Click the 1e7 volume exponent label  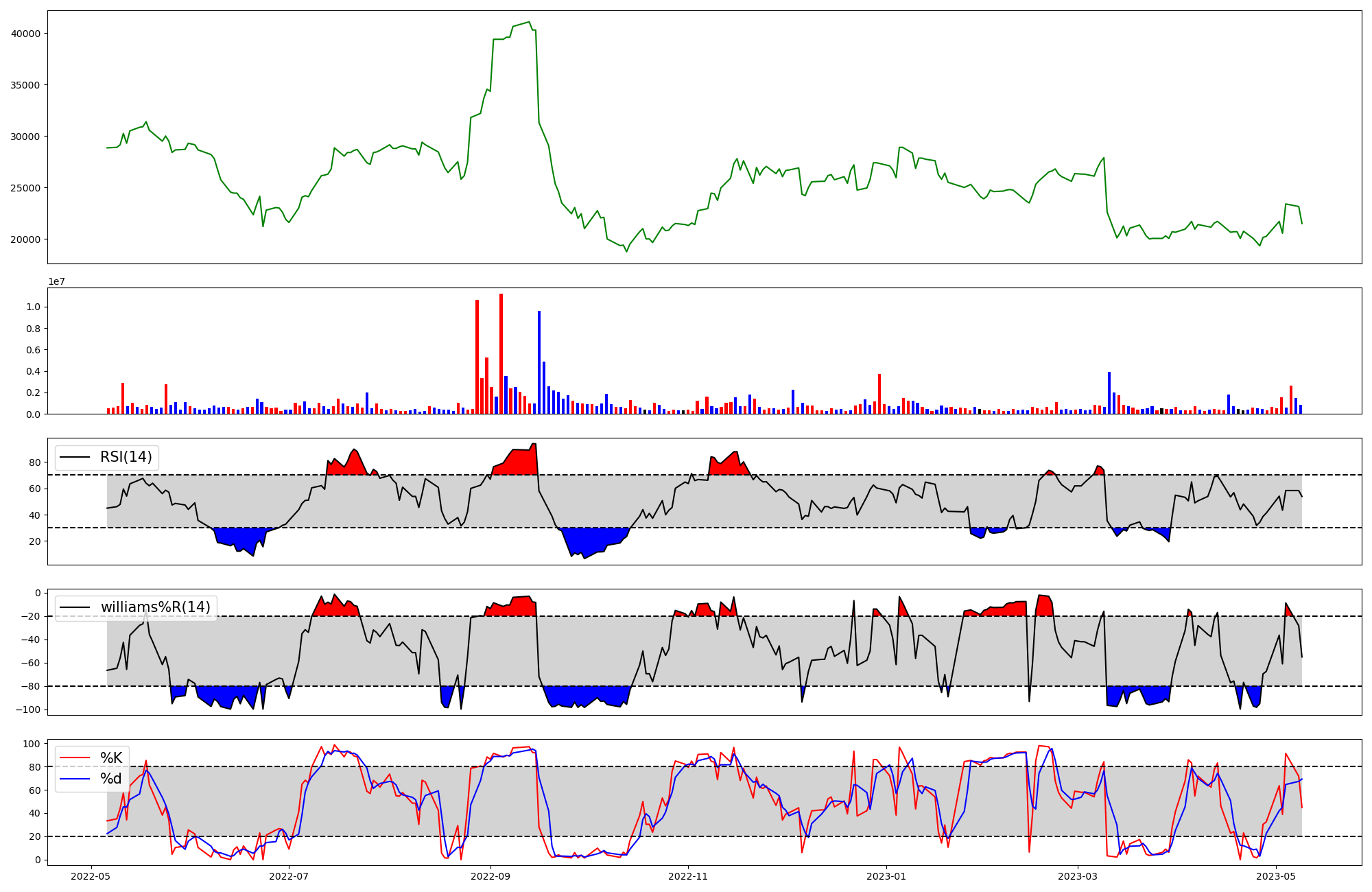click(56, 281)
